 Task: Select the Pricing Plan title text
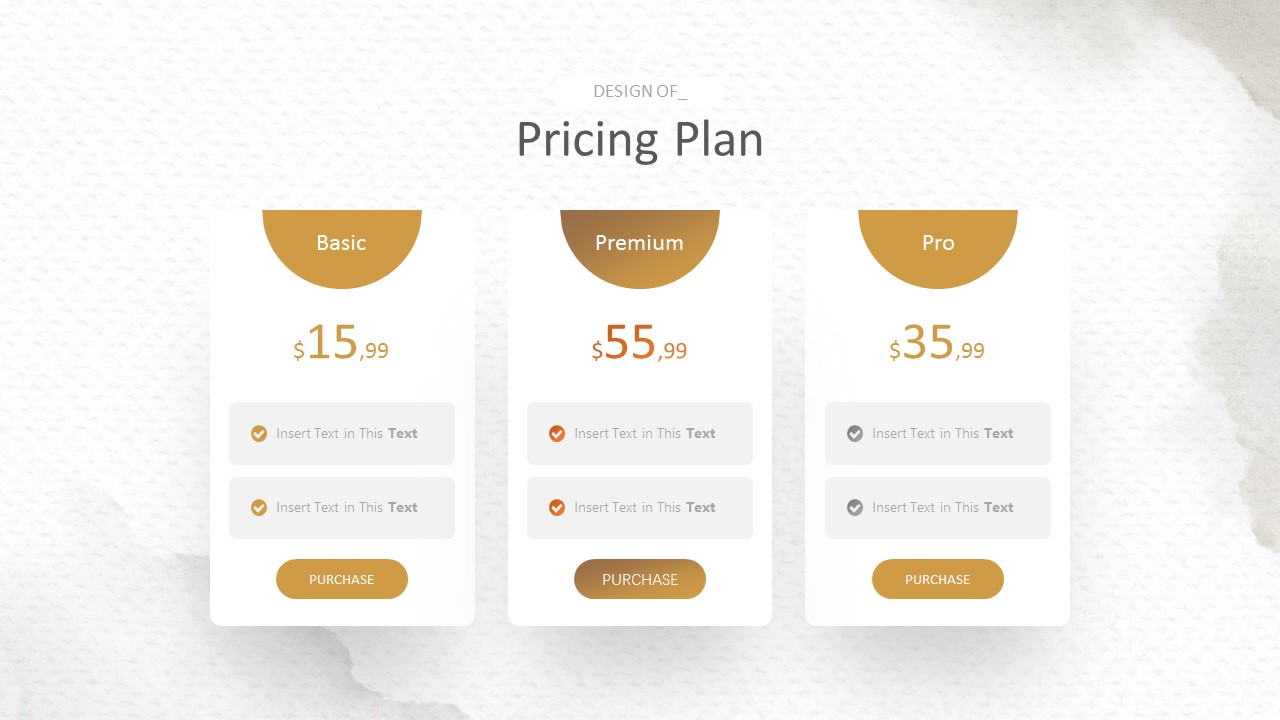click(x=640, y=139)
